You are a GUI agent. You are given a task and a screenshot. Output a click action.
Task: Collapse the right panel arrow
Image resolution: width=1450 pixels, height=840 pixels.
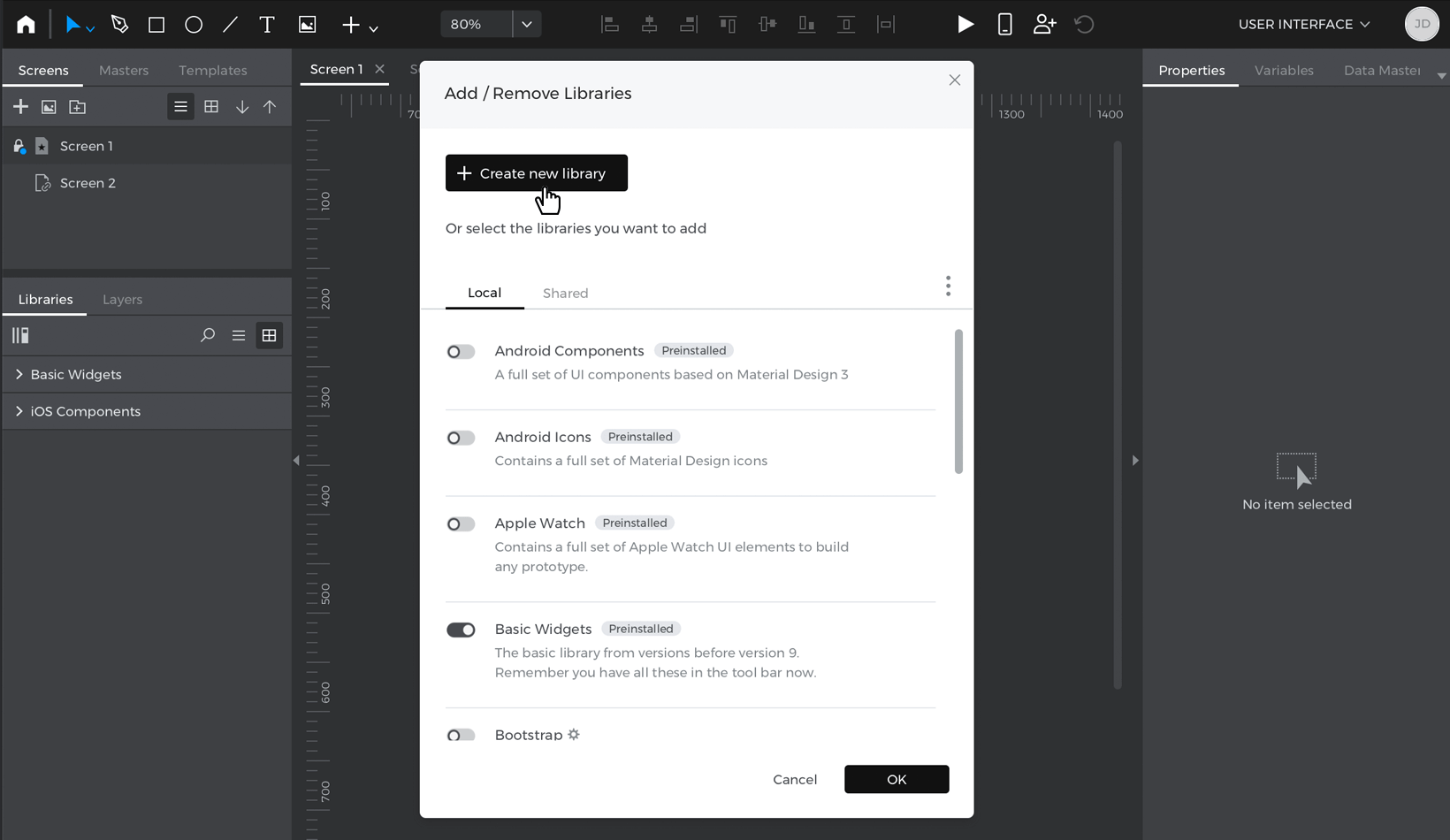click(x=1135, y=460)
